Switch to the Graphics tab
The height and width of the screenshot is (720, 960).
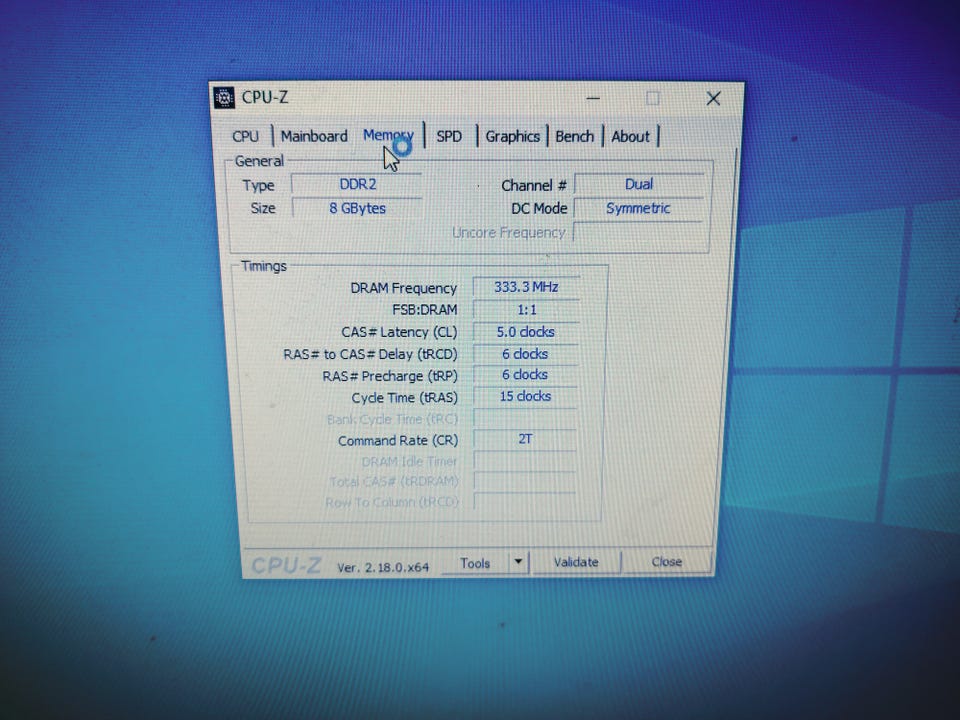pyautogui.click(x=512, y=137)
